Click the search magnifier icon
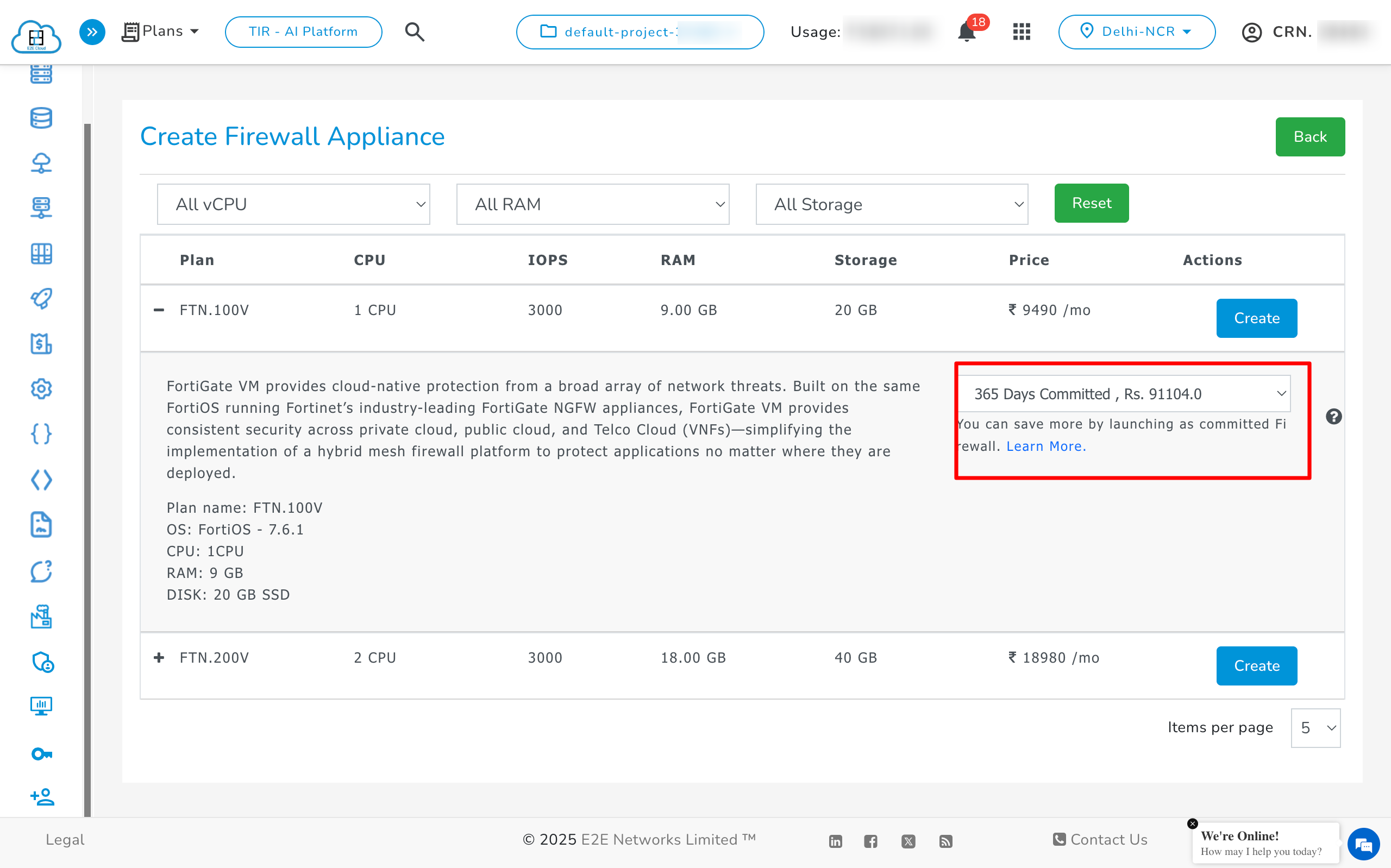Viewport: 1391px width, 868px height. click(x=415, y=32)
